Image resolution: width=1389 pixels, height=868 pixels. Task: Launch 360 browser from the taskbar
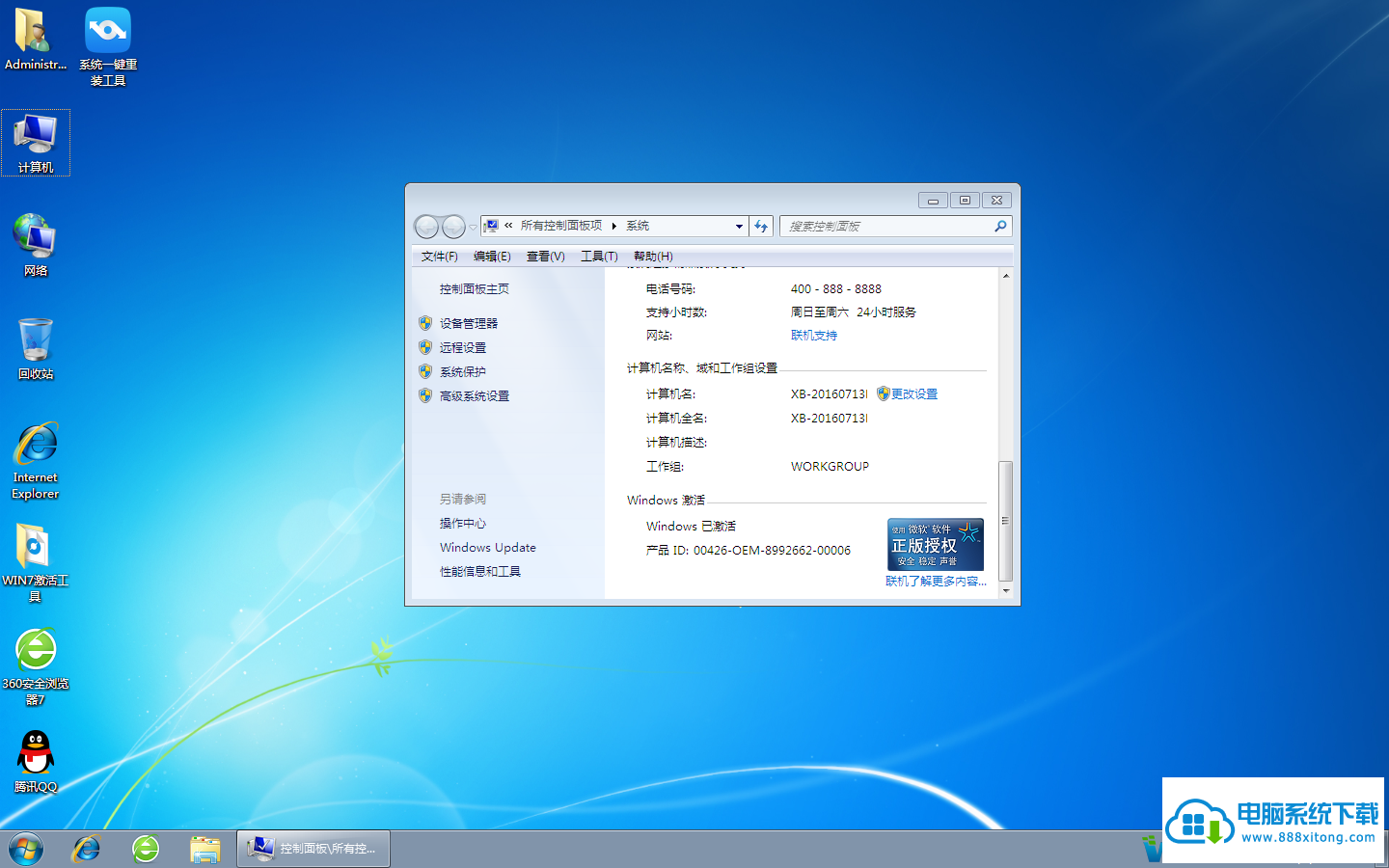tap(146, 850)
